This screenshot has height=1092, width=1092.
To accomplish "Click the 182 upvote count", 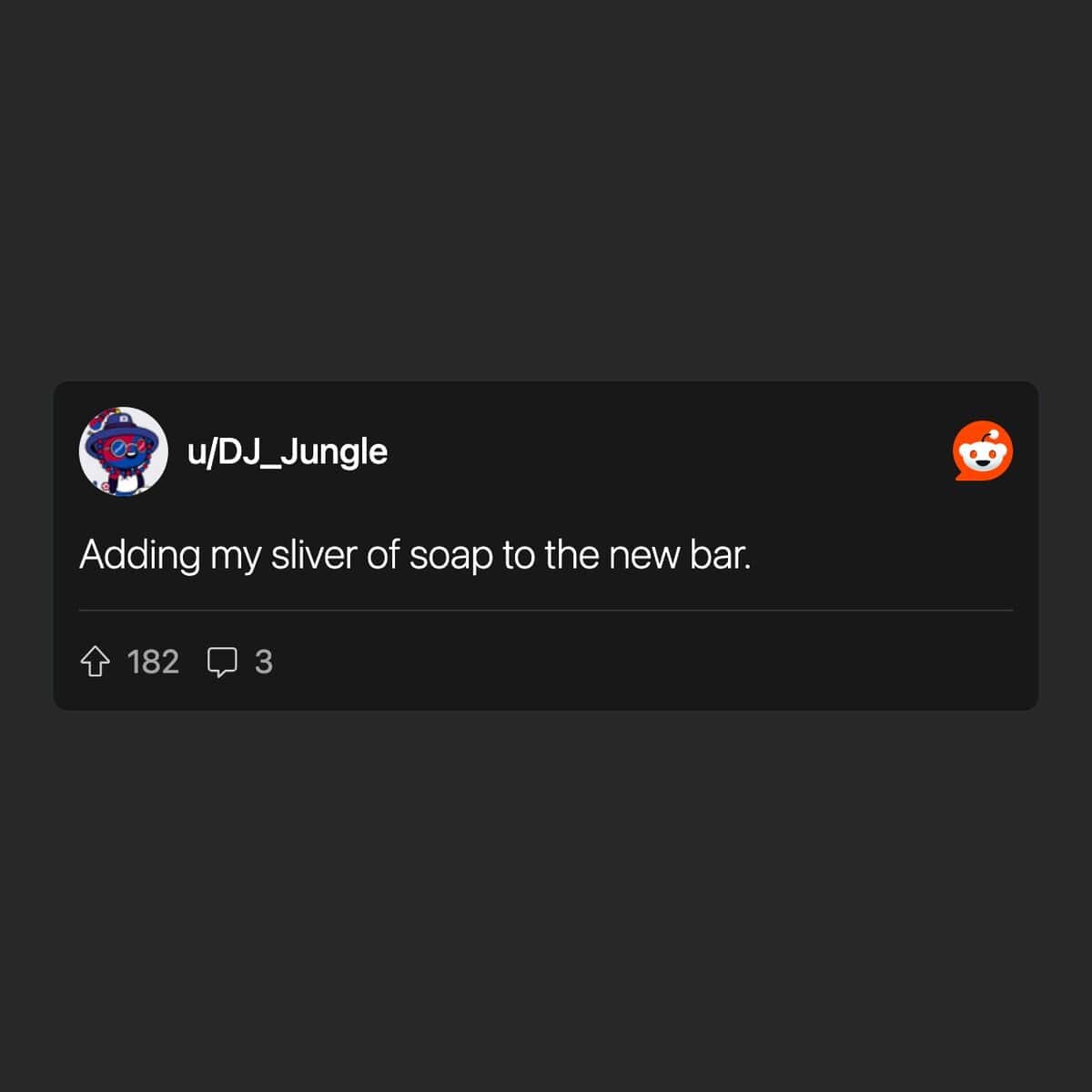I will tap(153, 662).
